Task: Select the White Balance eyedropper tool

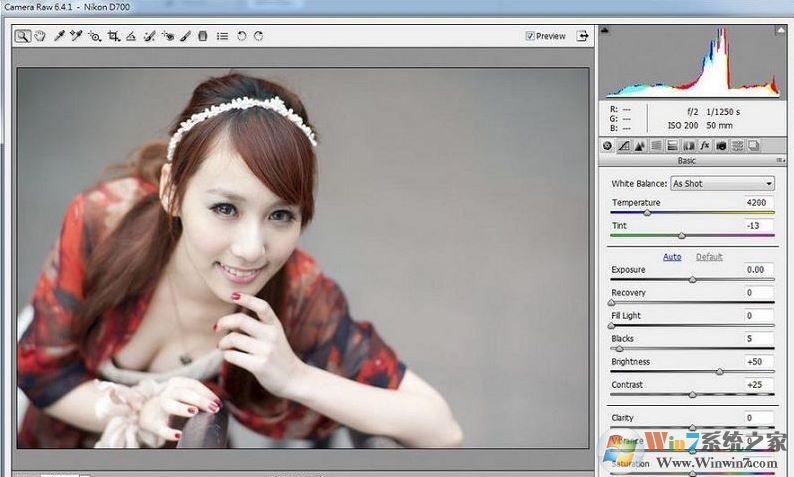Action: pyautogui.click(x=59, y=36)
